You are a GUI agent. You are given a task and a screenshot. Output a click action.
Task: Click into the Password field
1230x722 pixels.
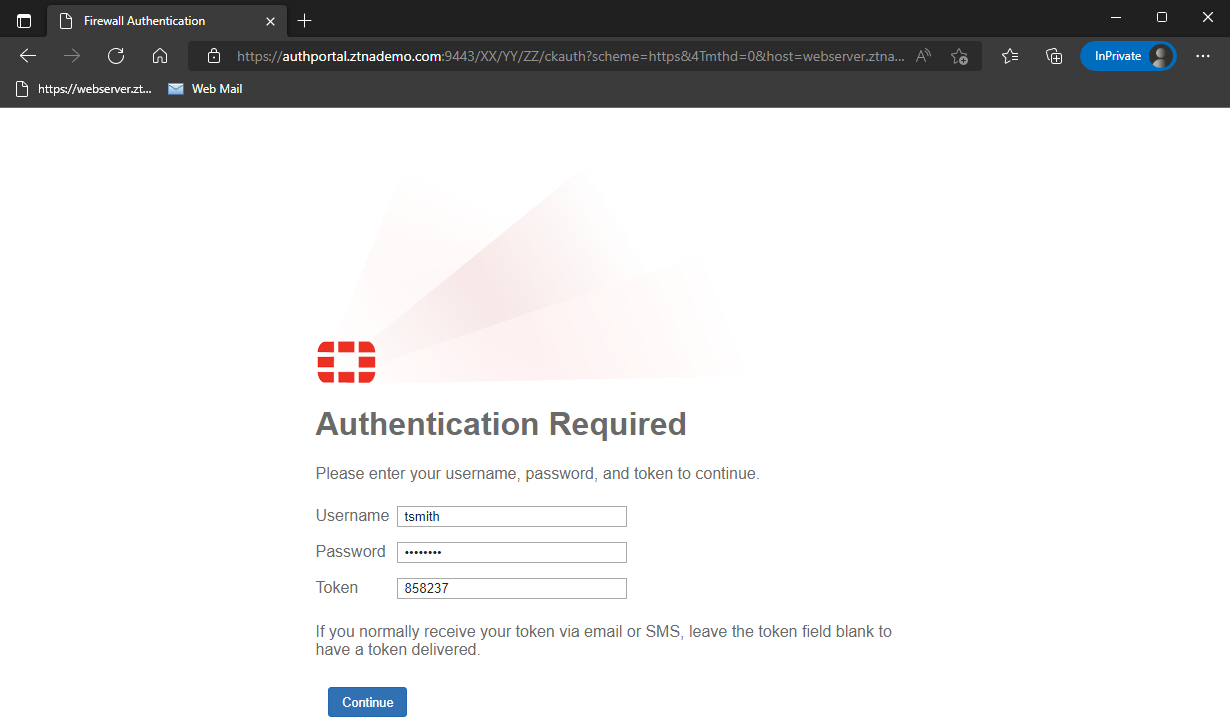512,552
